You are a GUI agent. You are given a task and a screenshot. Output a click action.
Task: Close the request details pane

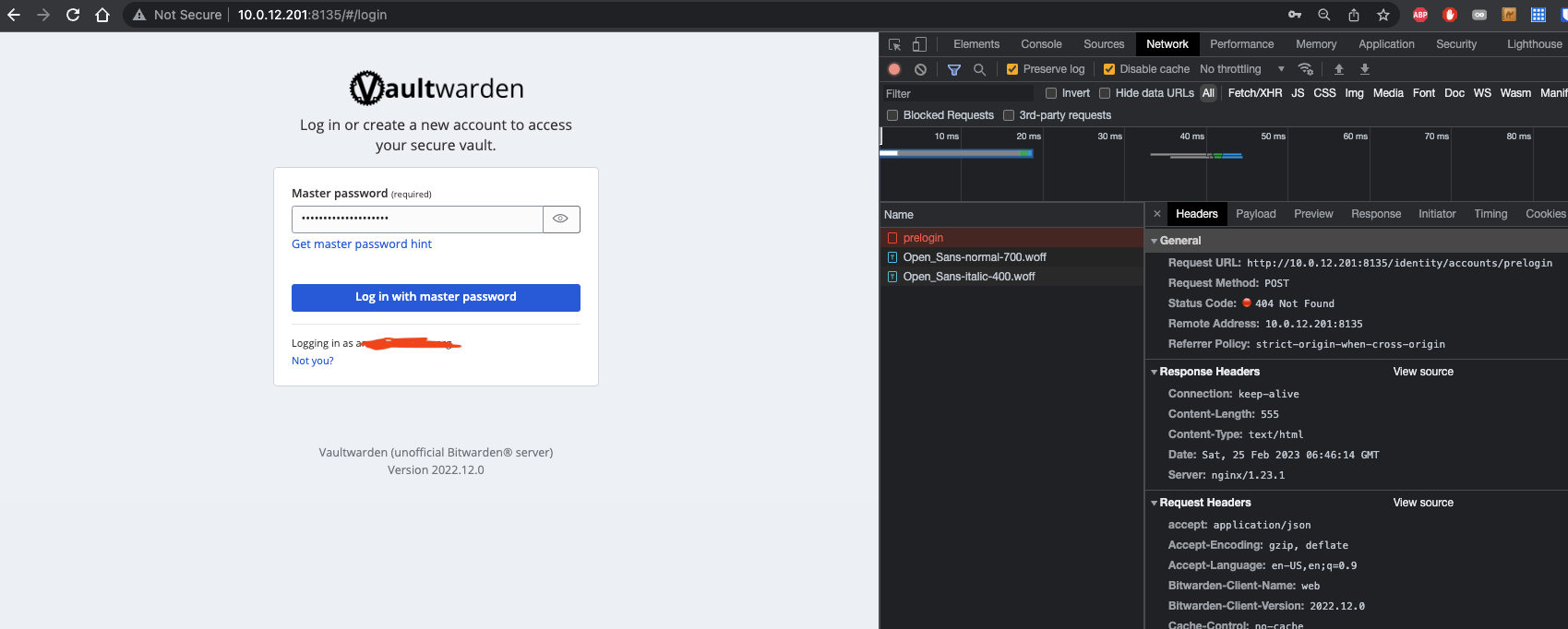[1157, 214]
